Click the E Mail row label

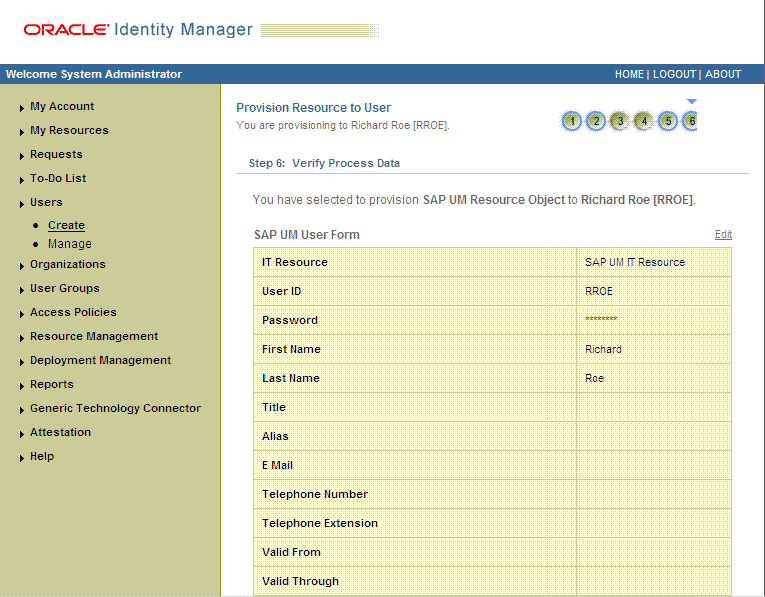[277, 465]
